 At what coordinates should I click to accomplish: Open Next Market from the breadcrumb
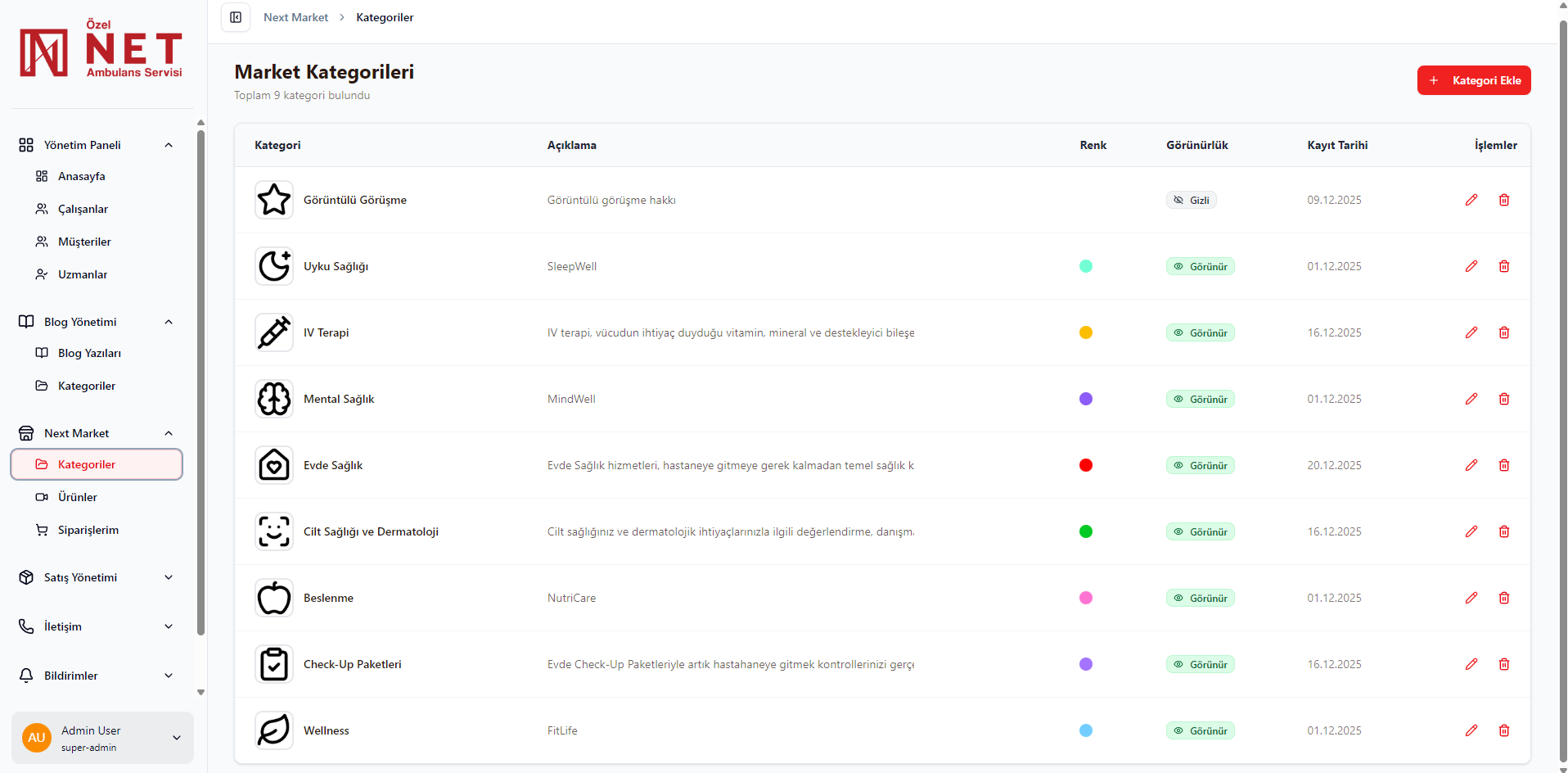[295, 16]
